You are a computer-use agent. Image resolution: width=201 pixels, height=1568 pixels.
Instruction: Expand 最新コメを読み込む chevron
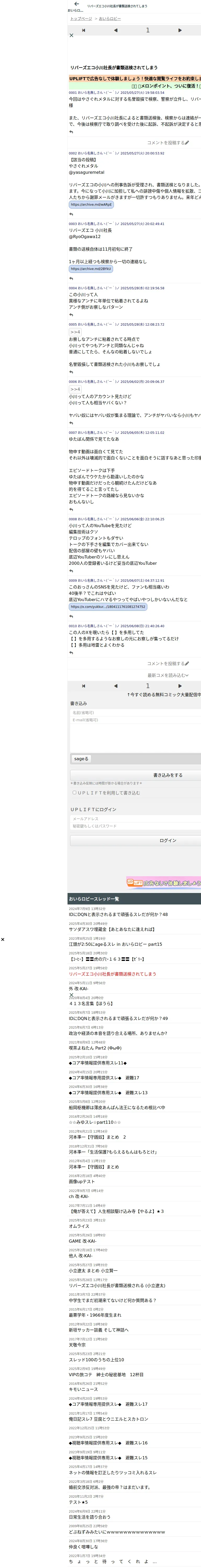(168, 676)
